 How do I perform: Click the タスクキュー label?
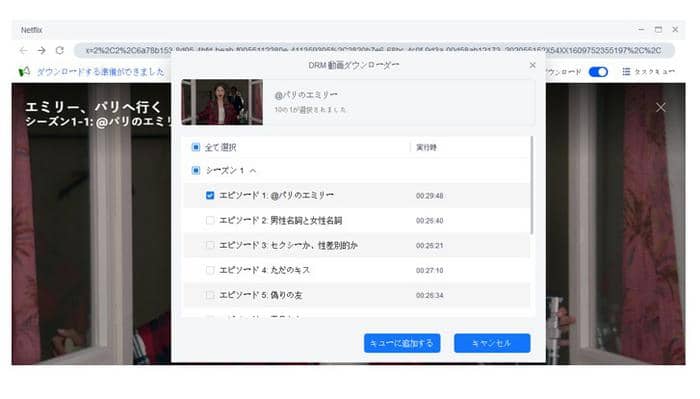pyautogui.click(x=654, y=71)
